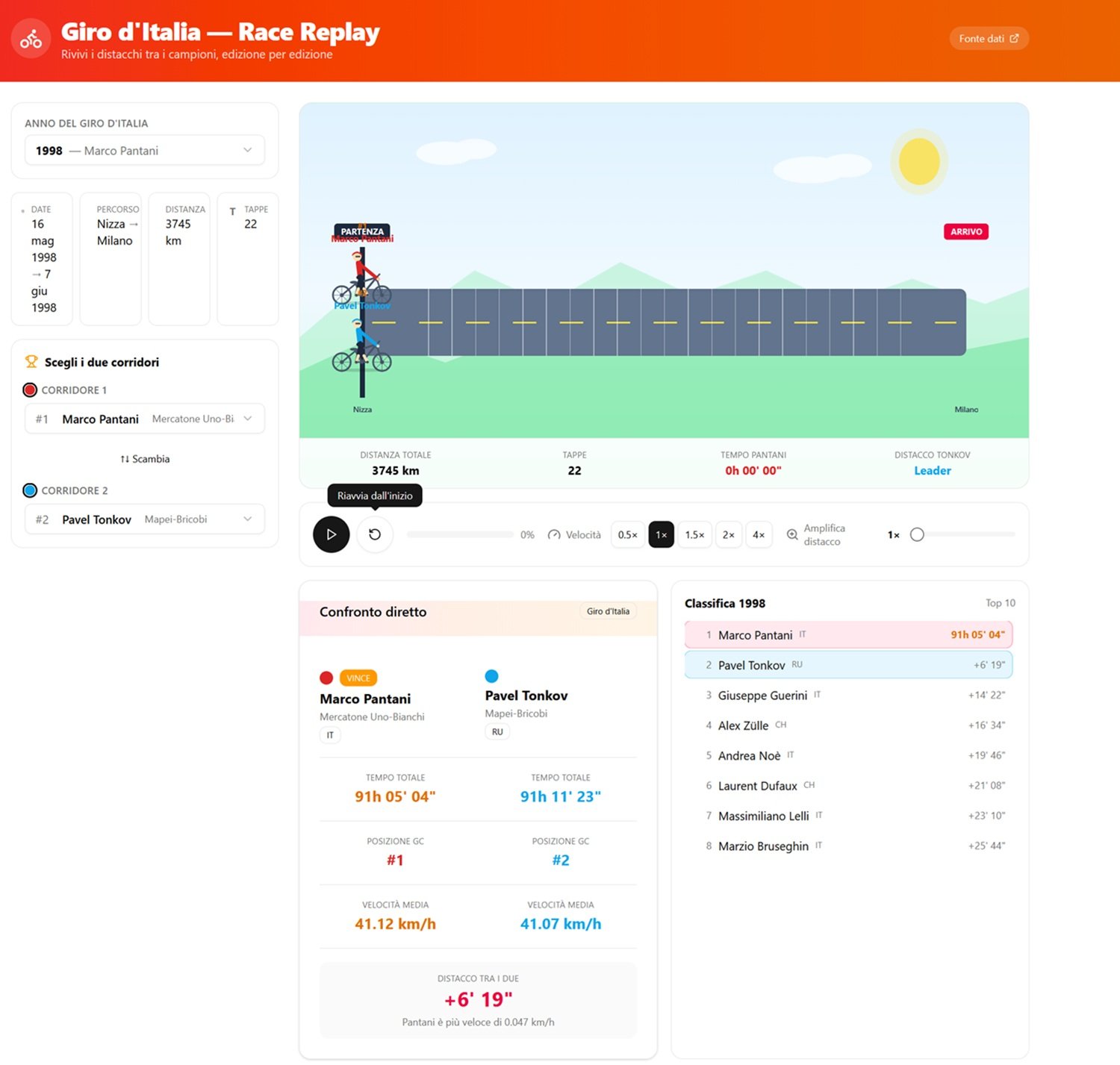Screen dimensions: 1120x1065
Task: Select Giuseppe Guerini in the classifica
Action: (x=849, y=695)
